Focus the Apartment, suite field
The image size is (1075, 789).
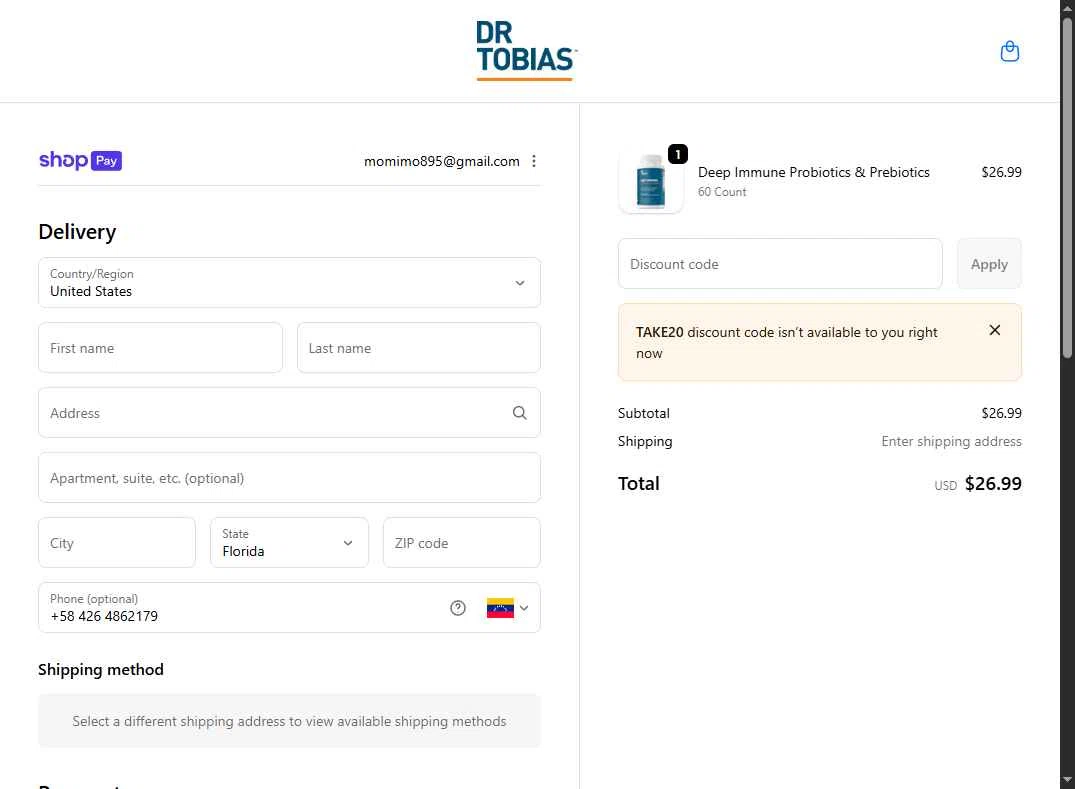[289, 478]
